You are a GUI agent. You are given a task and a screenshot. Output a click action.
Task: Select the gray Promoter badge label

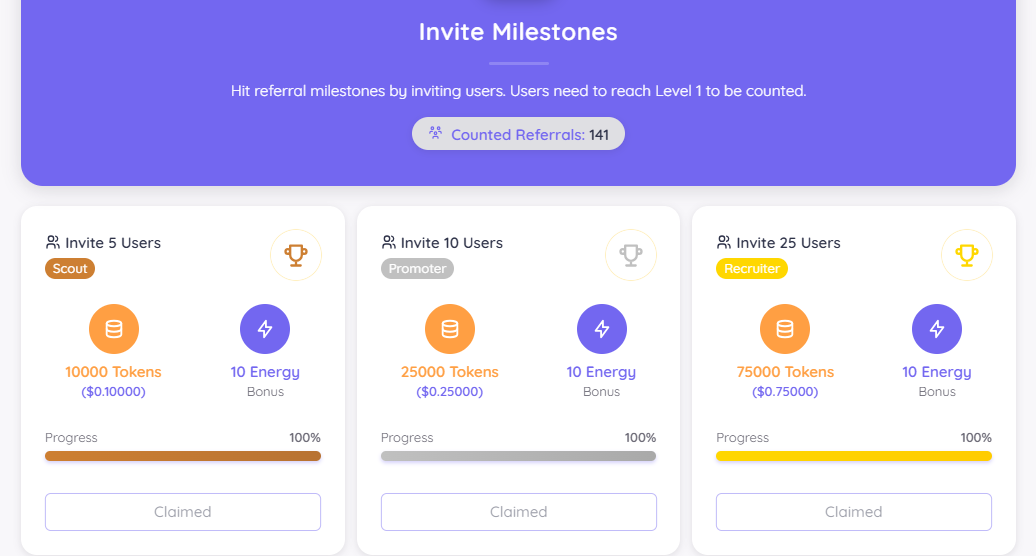(x=417, y=268)
